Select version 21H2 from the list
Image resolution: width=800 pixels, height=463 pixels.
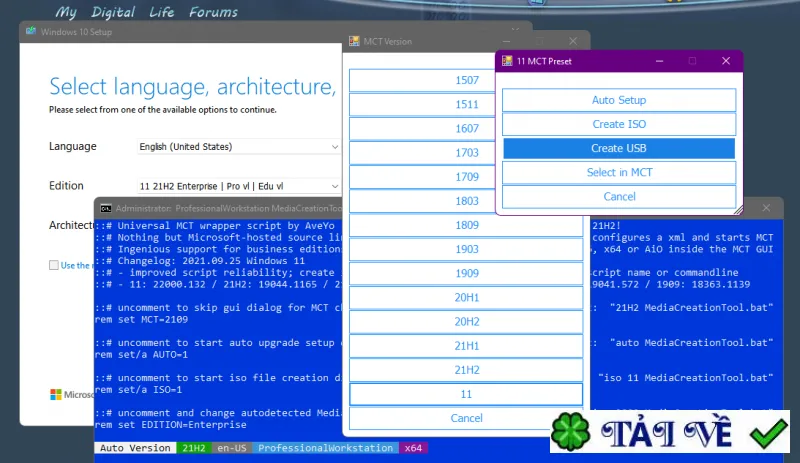[x=466, y=370]
